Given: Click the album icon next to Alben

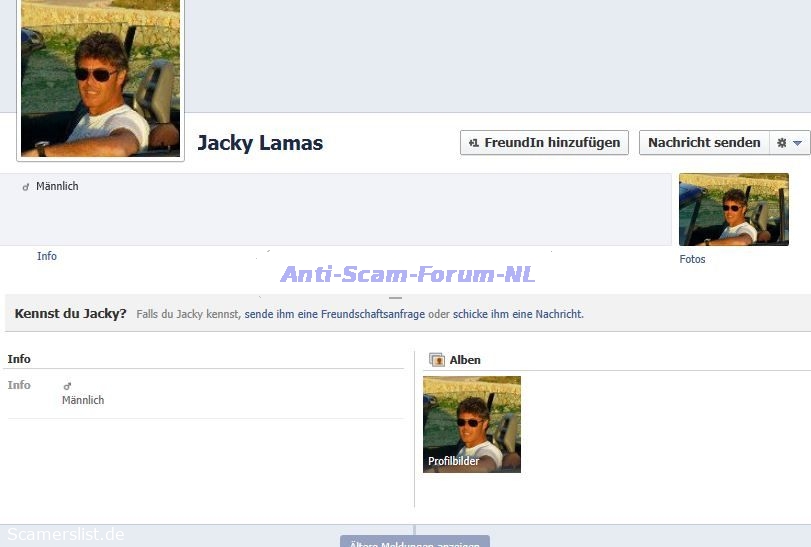Looking at the screenshot, I should point(436,360).
